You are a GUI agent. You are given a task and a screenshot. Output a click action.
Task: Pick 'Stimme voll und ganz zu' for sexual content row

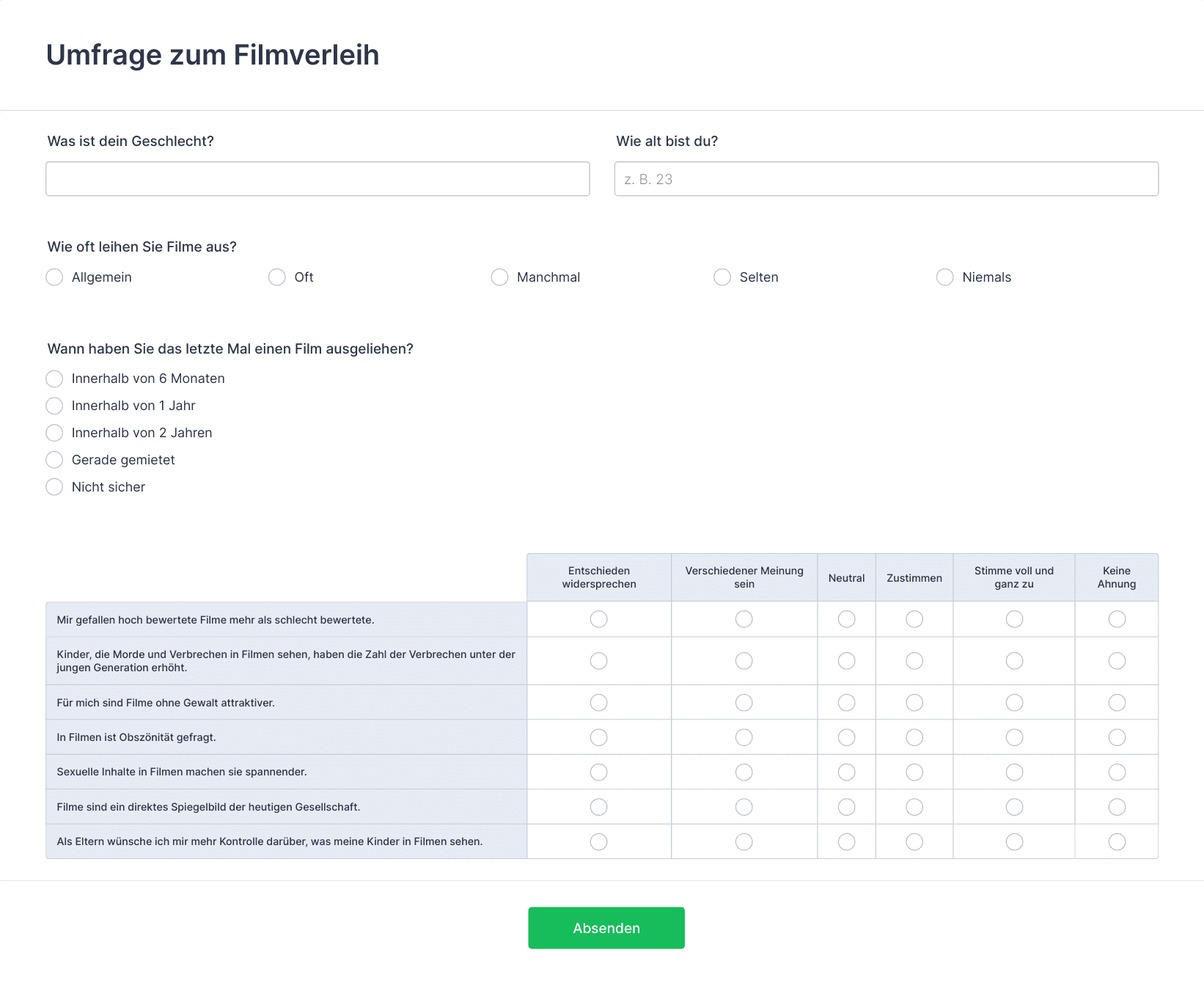1013,772
